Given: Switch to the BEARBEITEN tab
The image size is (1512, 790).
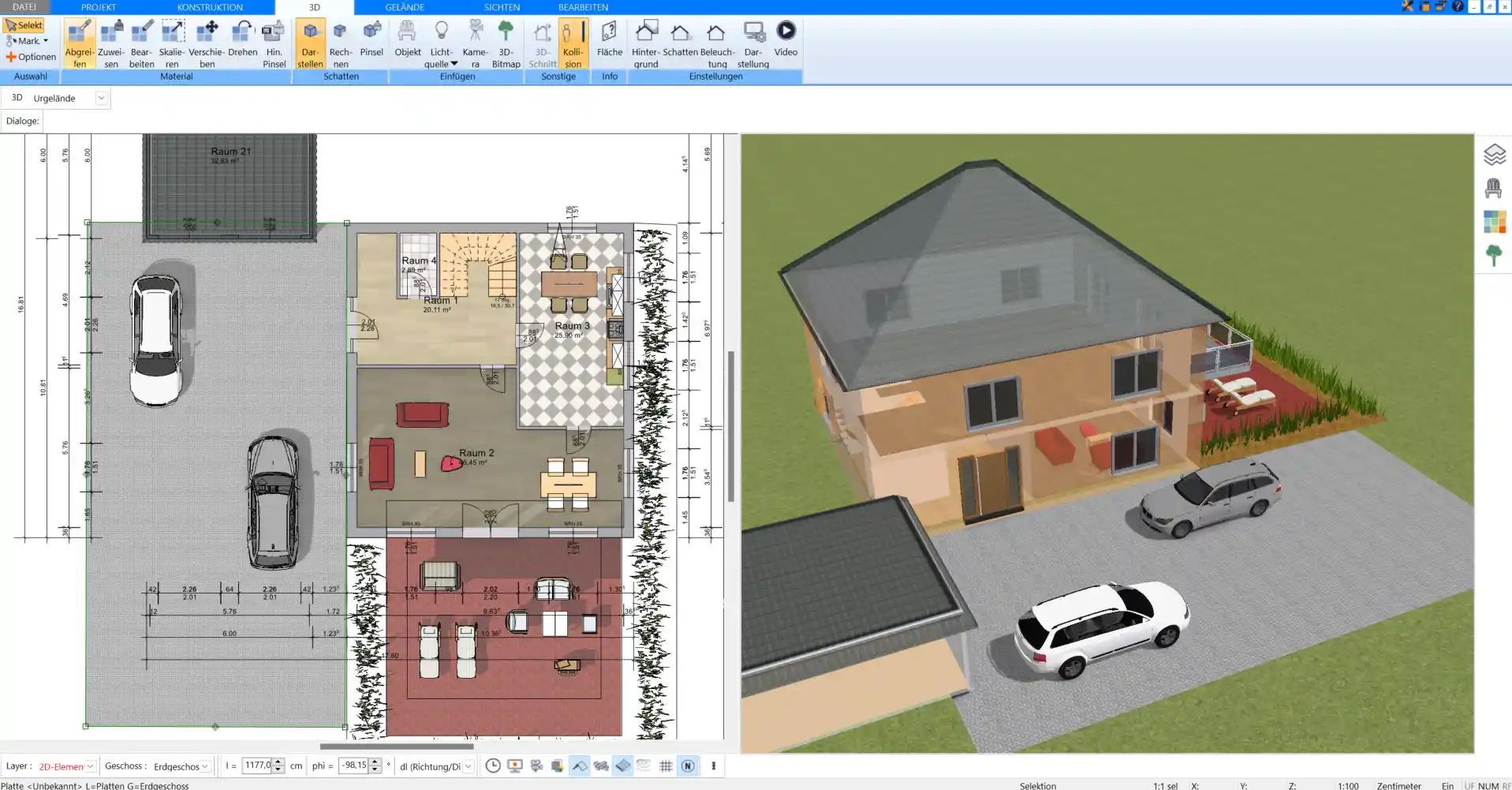Looking at the screenshot, I should tap(583, 7).
